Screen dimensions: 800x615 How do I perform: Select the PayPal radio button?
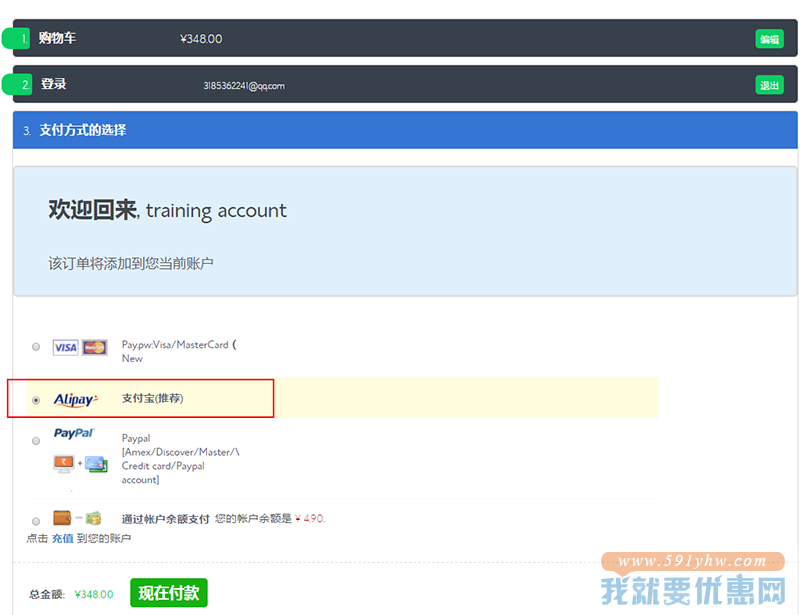pos(36,441)
